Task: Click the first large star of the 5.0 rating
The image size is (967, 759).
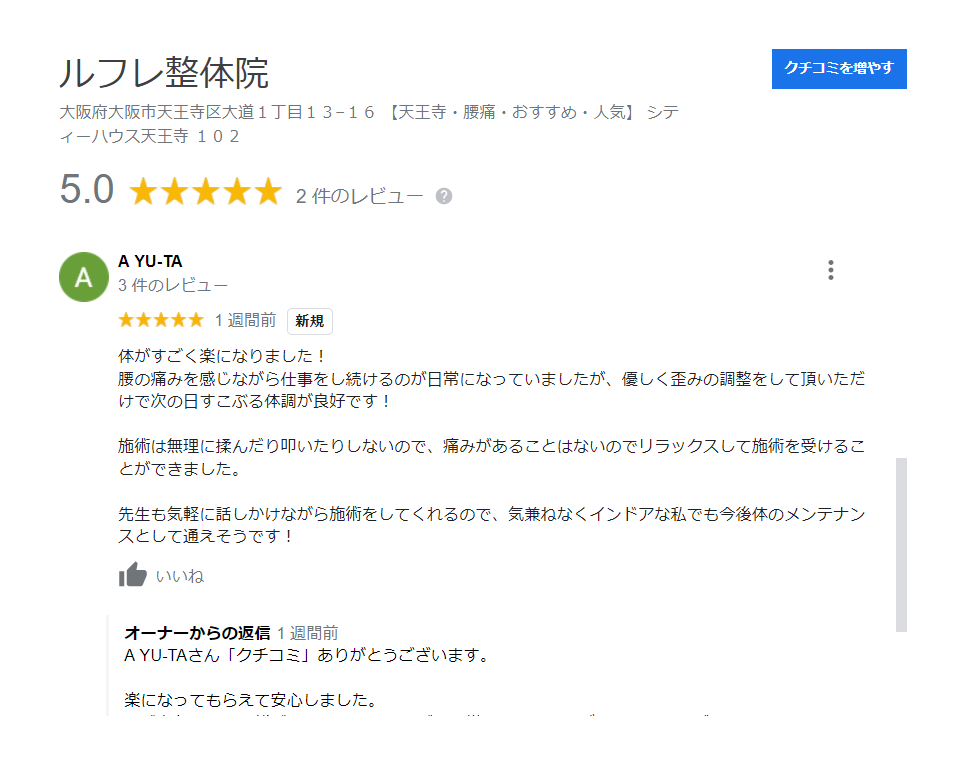Action: [144, 191]
